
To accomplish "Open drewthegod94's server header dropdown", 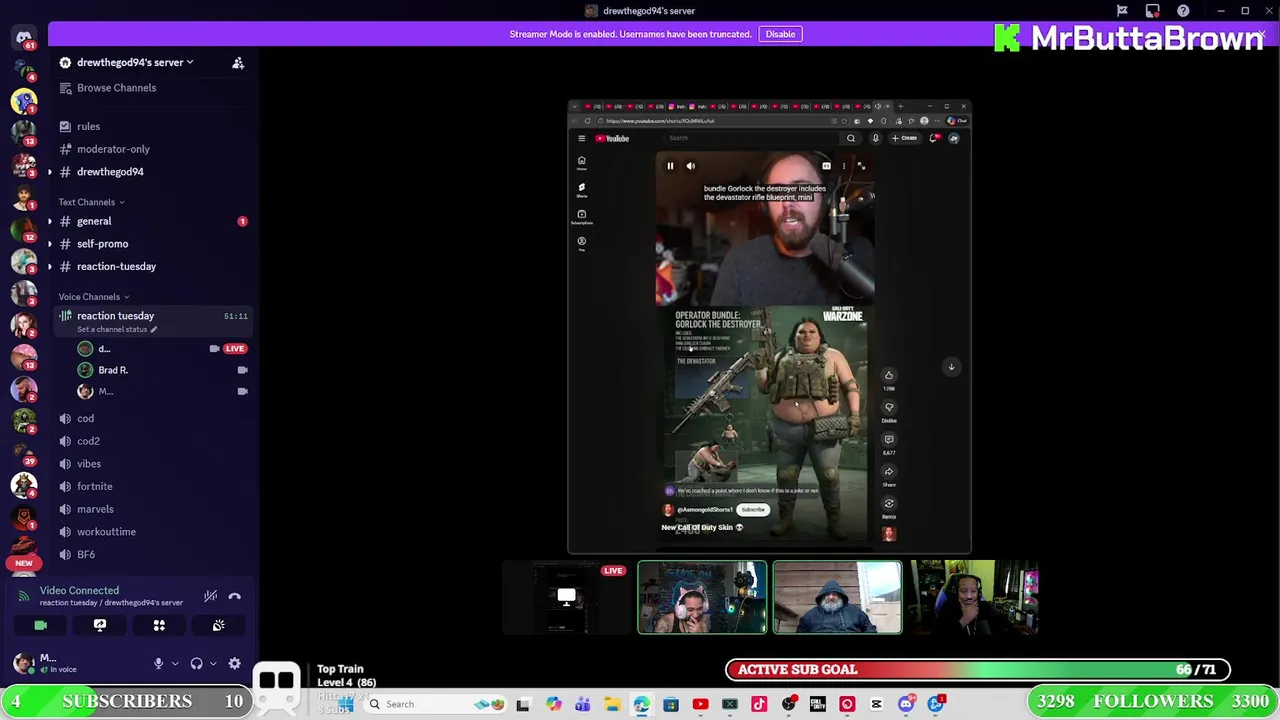I will (x=134, y=62).
